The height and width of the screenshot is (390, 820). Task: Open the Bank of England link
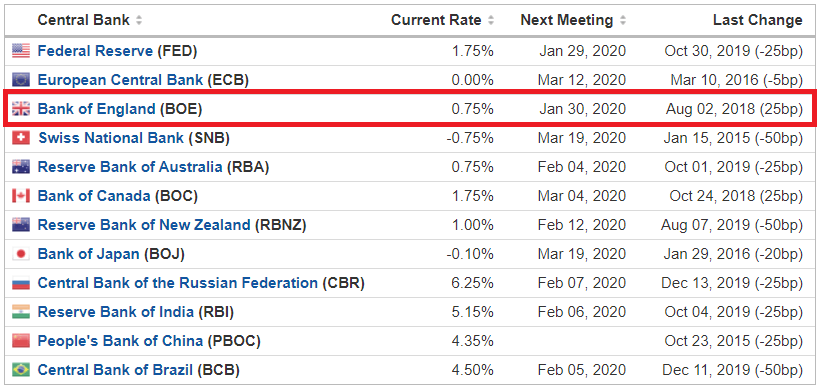(x=97, y=109)
